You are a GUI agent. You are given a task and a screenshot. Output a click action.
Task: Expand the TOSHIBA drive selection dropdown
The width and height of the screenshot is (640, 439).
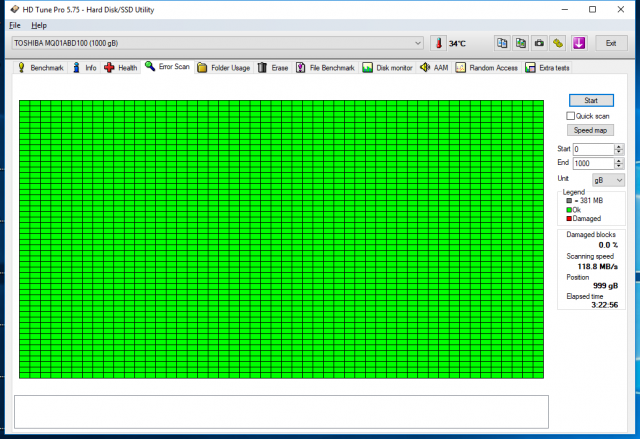click(418, 43)
